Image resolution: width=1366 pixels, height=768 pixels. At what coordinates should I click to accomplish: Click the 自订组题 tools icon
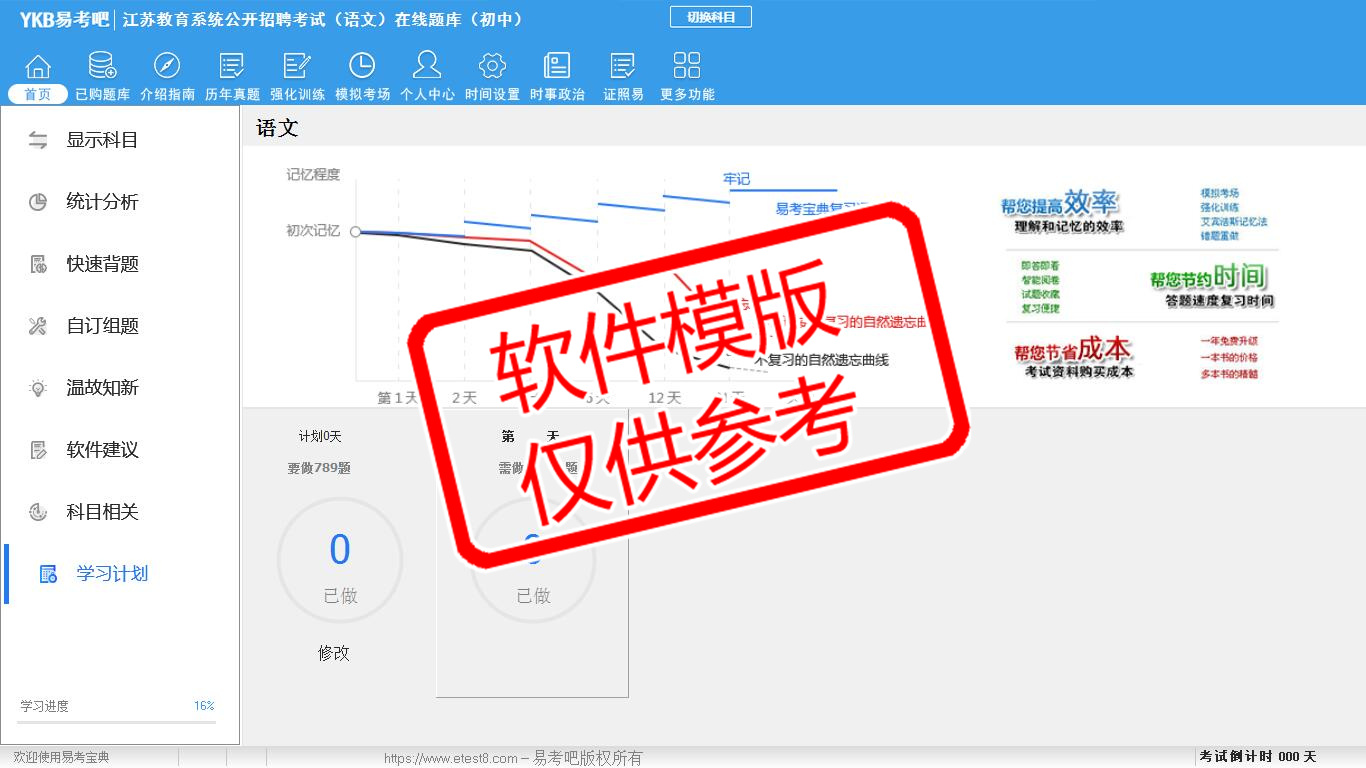tap(38, 326)
